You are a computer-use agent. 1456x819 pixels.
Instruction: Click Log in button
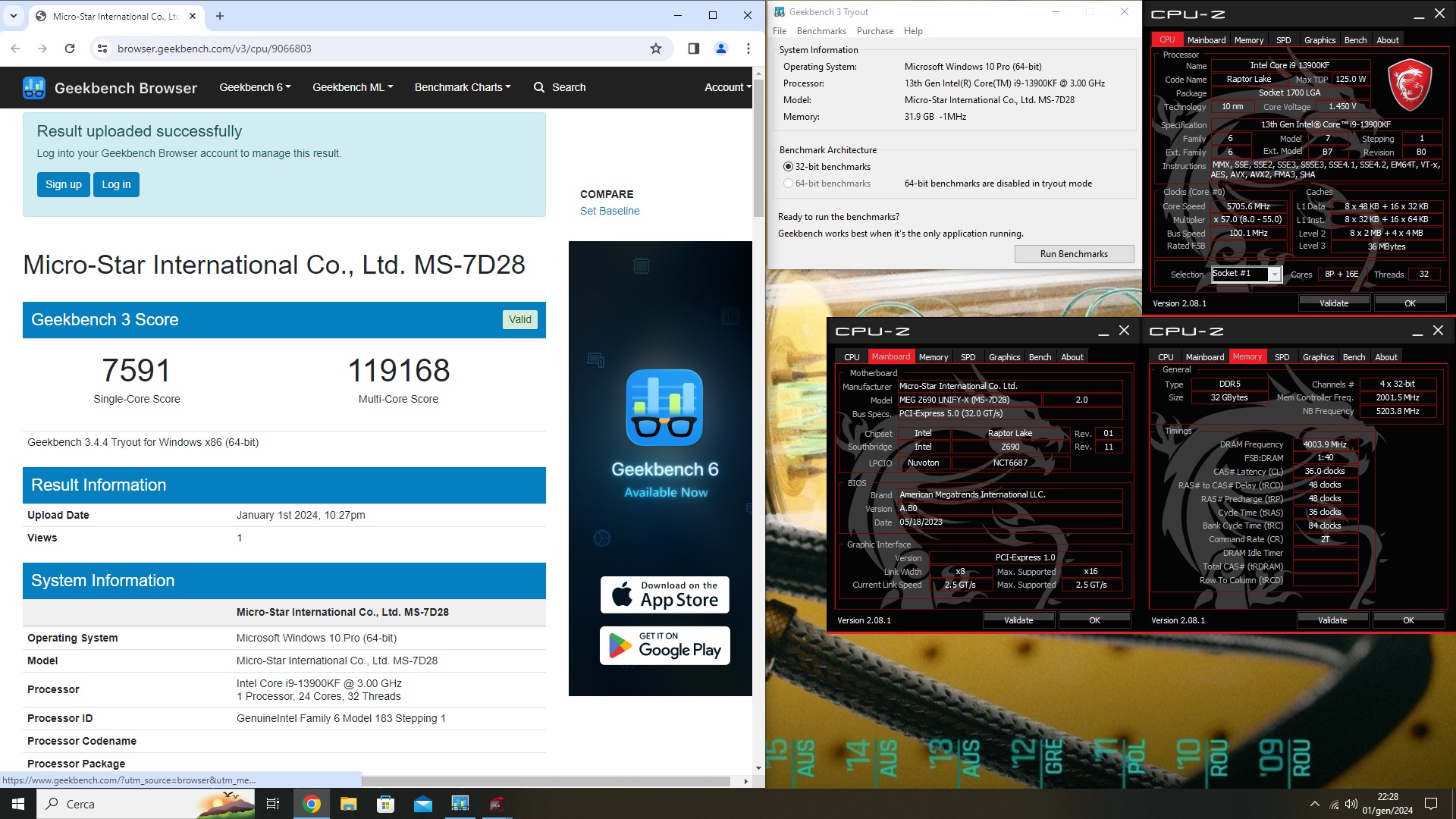click(116, 184)
